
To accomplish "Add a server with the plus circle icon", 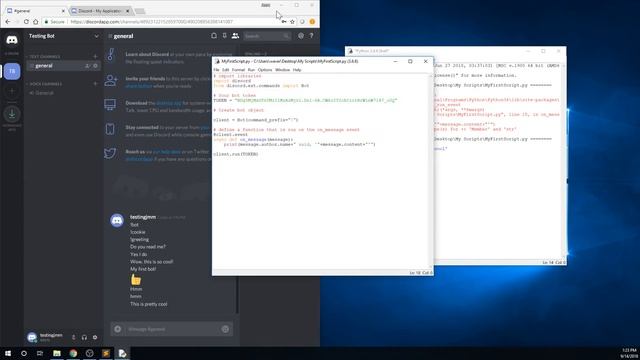I will (12, 91).
